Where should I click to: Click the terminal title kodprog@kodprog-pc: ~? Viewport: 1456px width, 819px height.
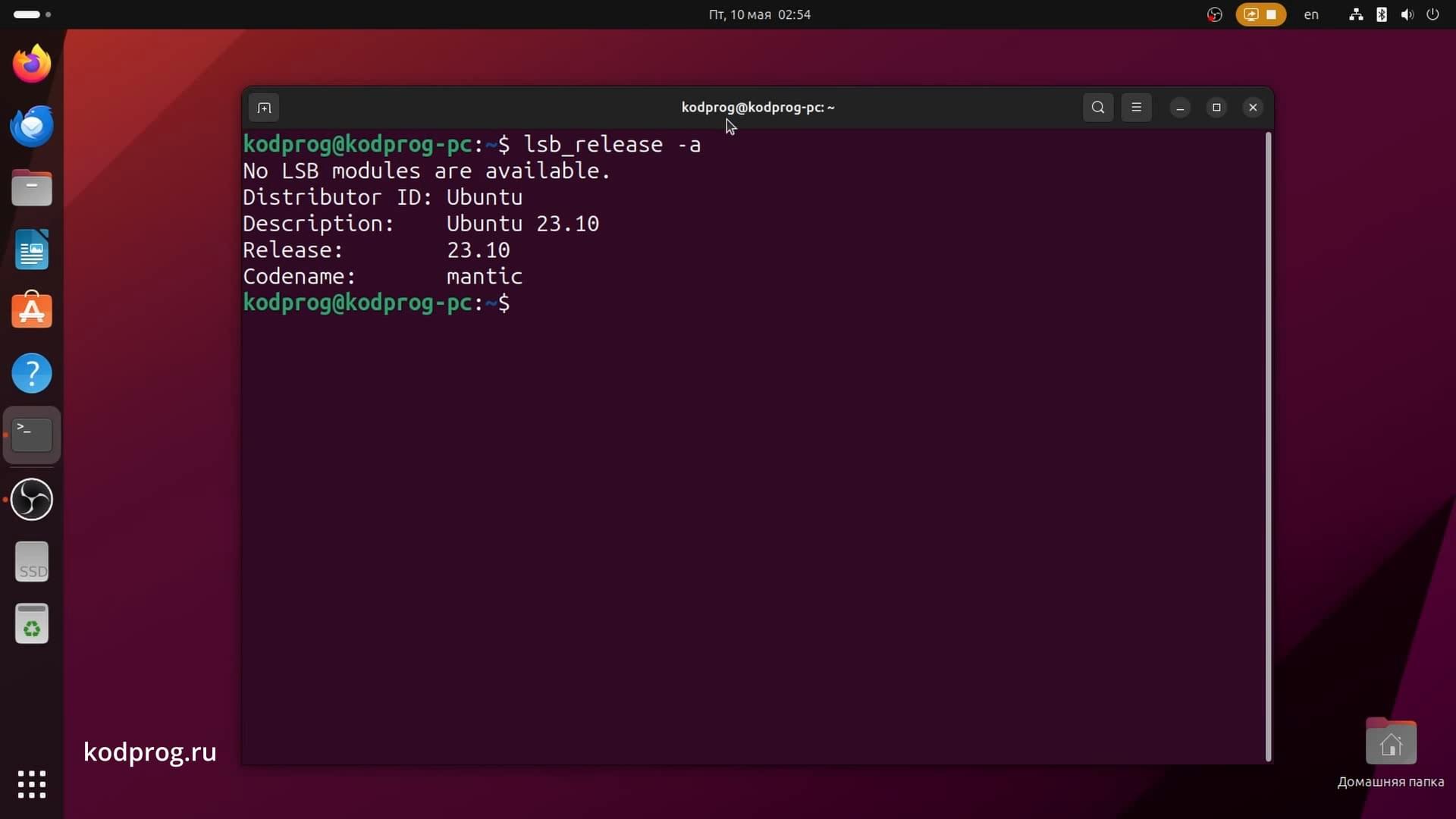[x=758, y=107]
